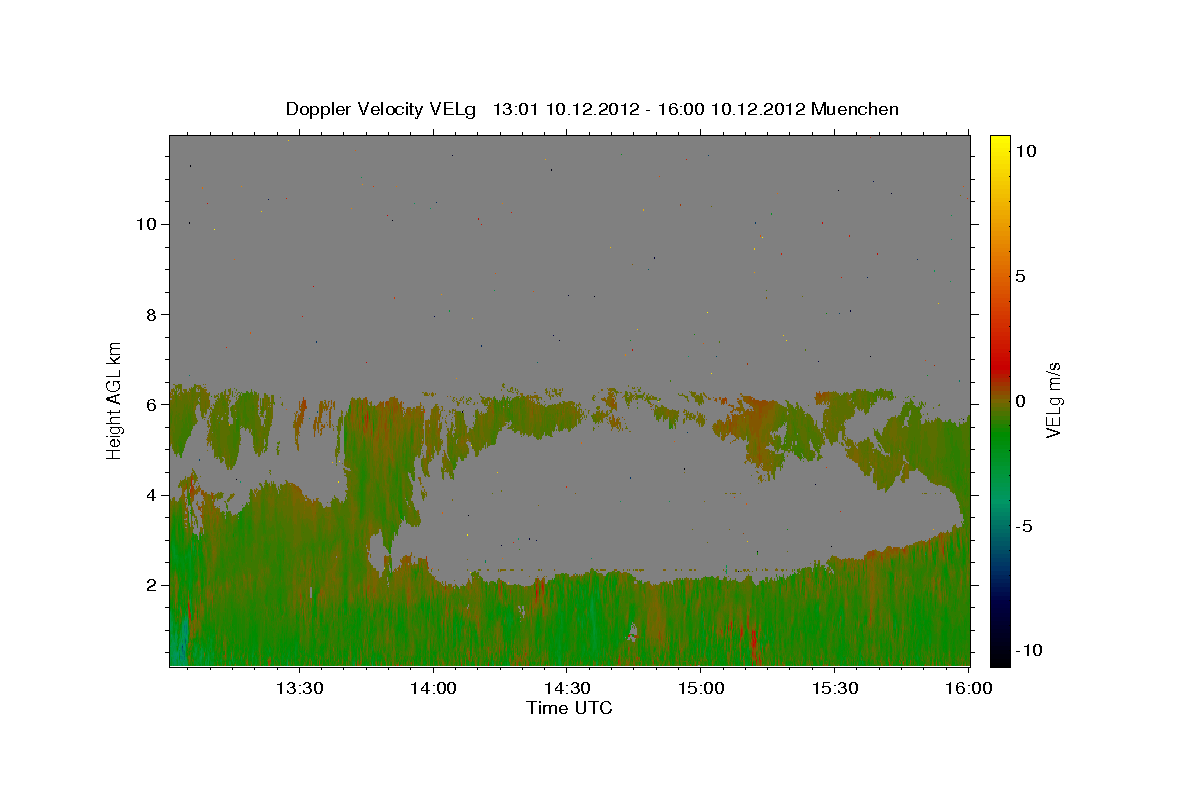Click the 15:00 time tick label
Screen dimensions: 1200x800
(700, 689)
